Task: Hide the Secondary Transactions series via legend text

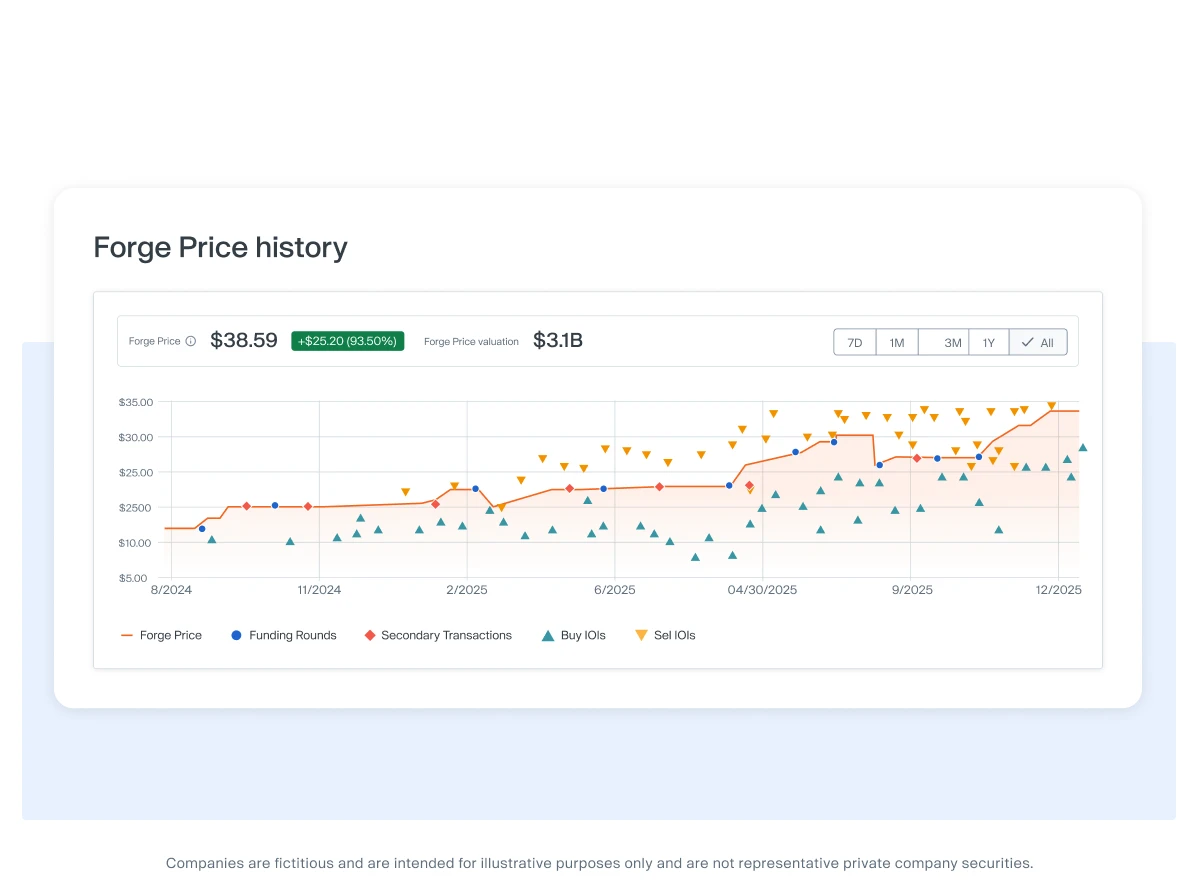Action: [446, 635]
